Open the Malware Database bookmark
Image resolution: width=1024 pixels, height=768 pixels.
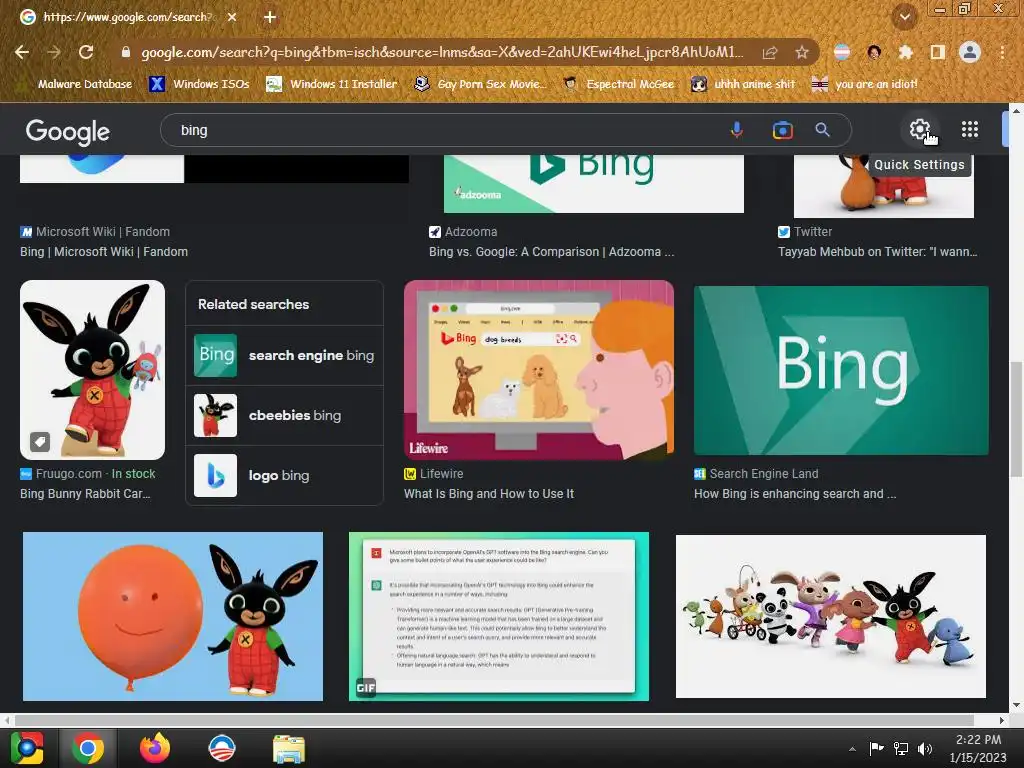pyautogui.click(x=75, y=84)
